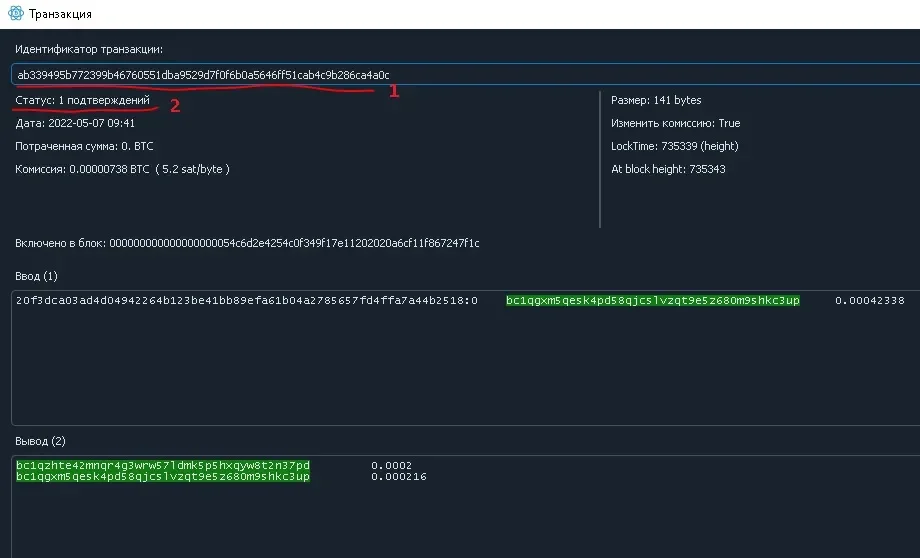
Task: Click the highlighted input address bc1qgxm5qesk
Action: tap(653, 300)
